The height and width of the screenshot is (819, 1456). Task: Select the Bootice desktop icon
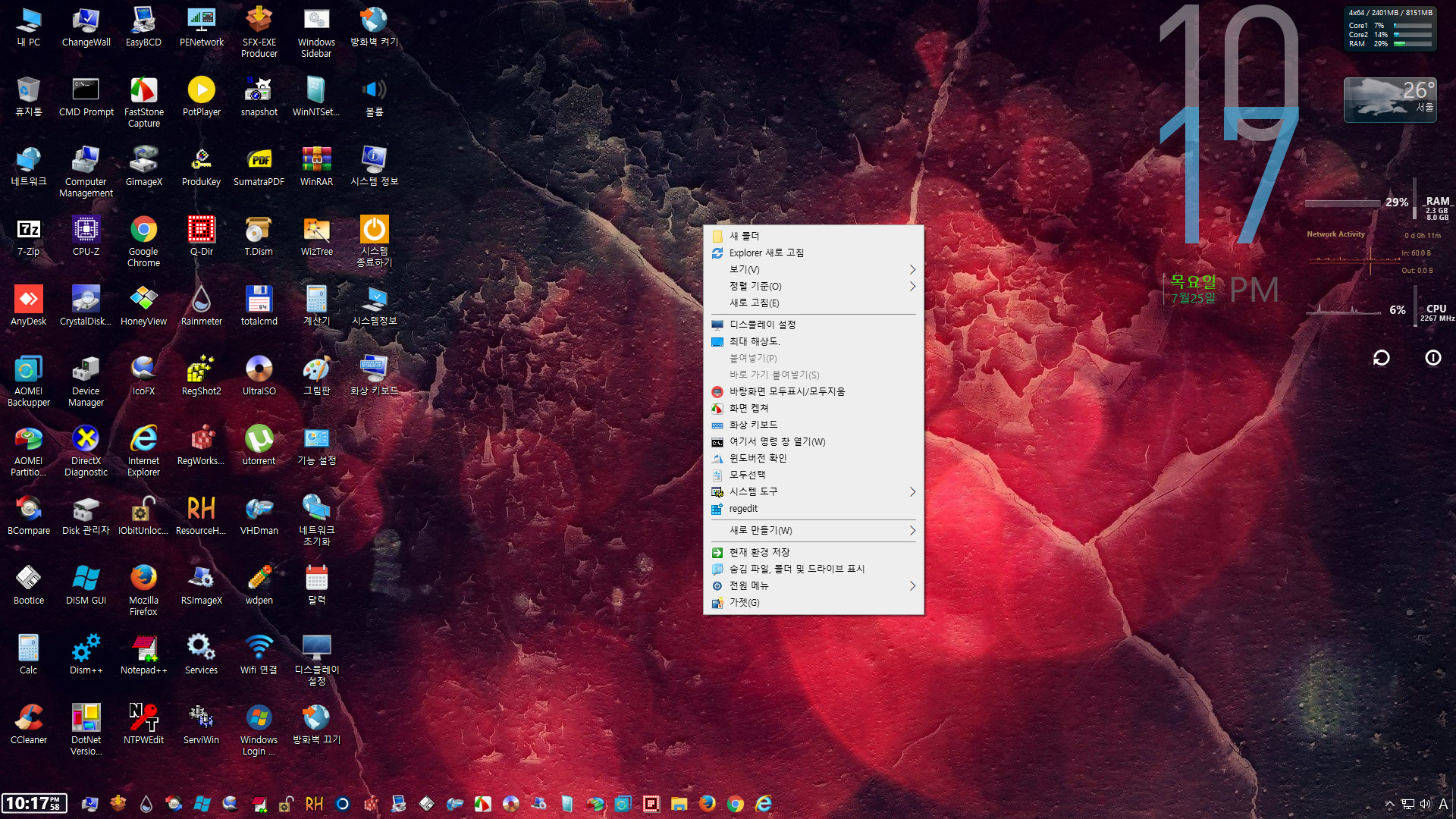29,585
